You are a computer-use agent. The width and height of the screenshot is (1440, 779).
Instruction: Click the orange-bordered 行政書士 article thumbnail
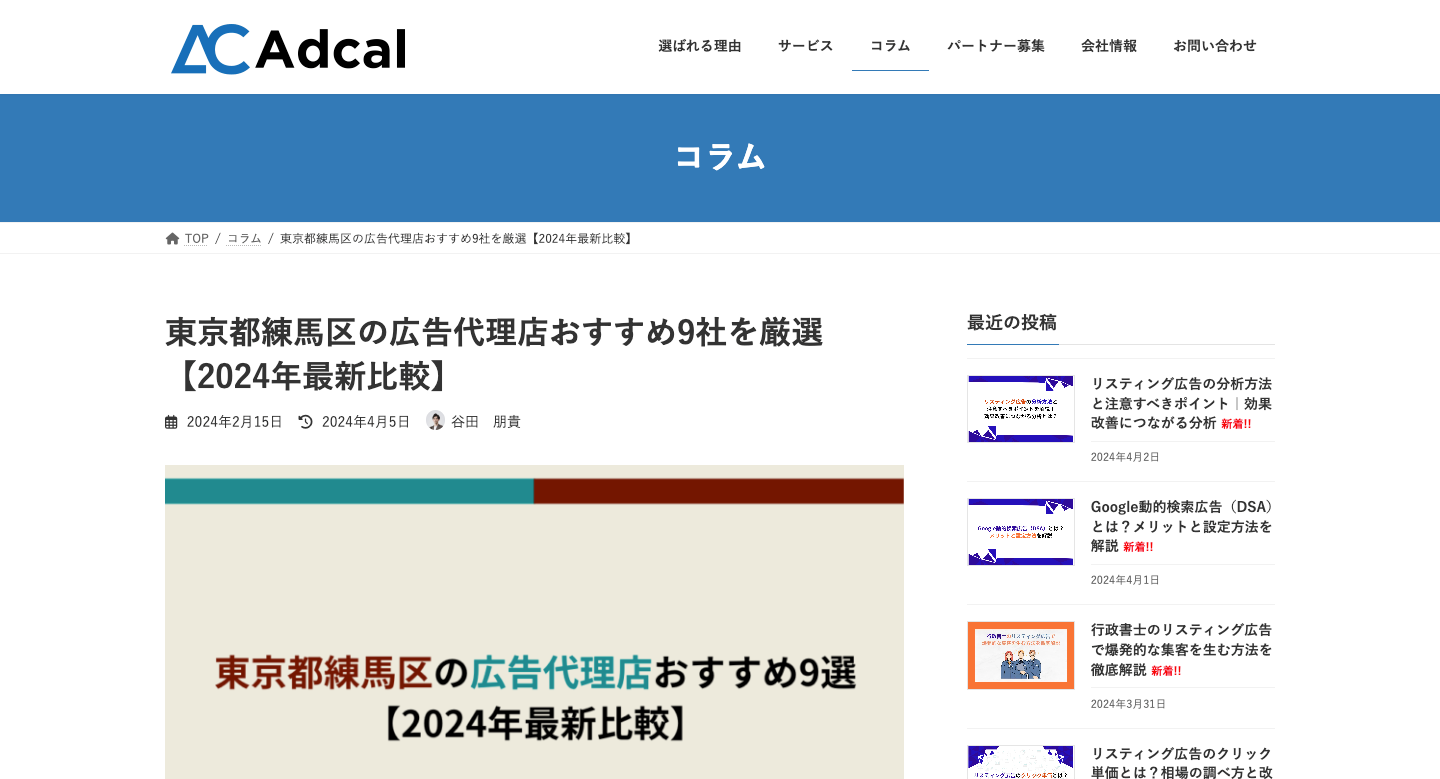tap(1020, 655)
